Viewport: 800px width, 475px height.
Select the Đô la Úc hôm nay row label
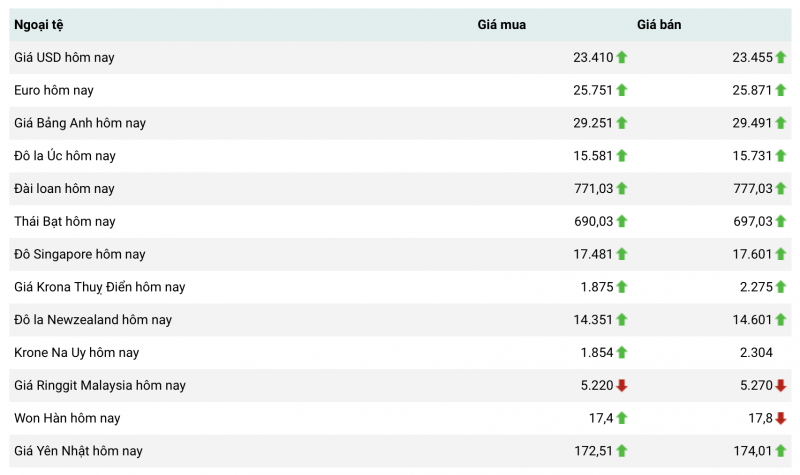tap(65, 156)
